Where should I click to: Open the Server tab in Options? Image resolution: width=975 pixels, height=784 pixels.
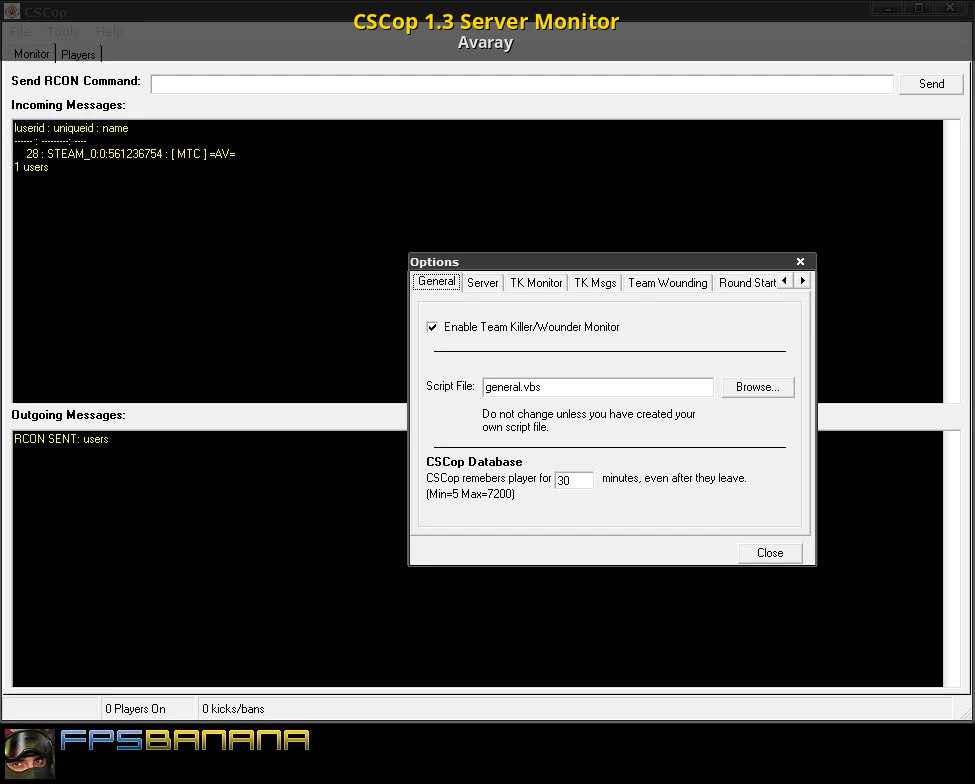(x=482, y=283)
